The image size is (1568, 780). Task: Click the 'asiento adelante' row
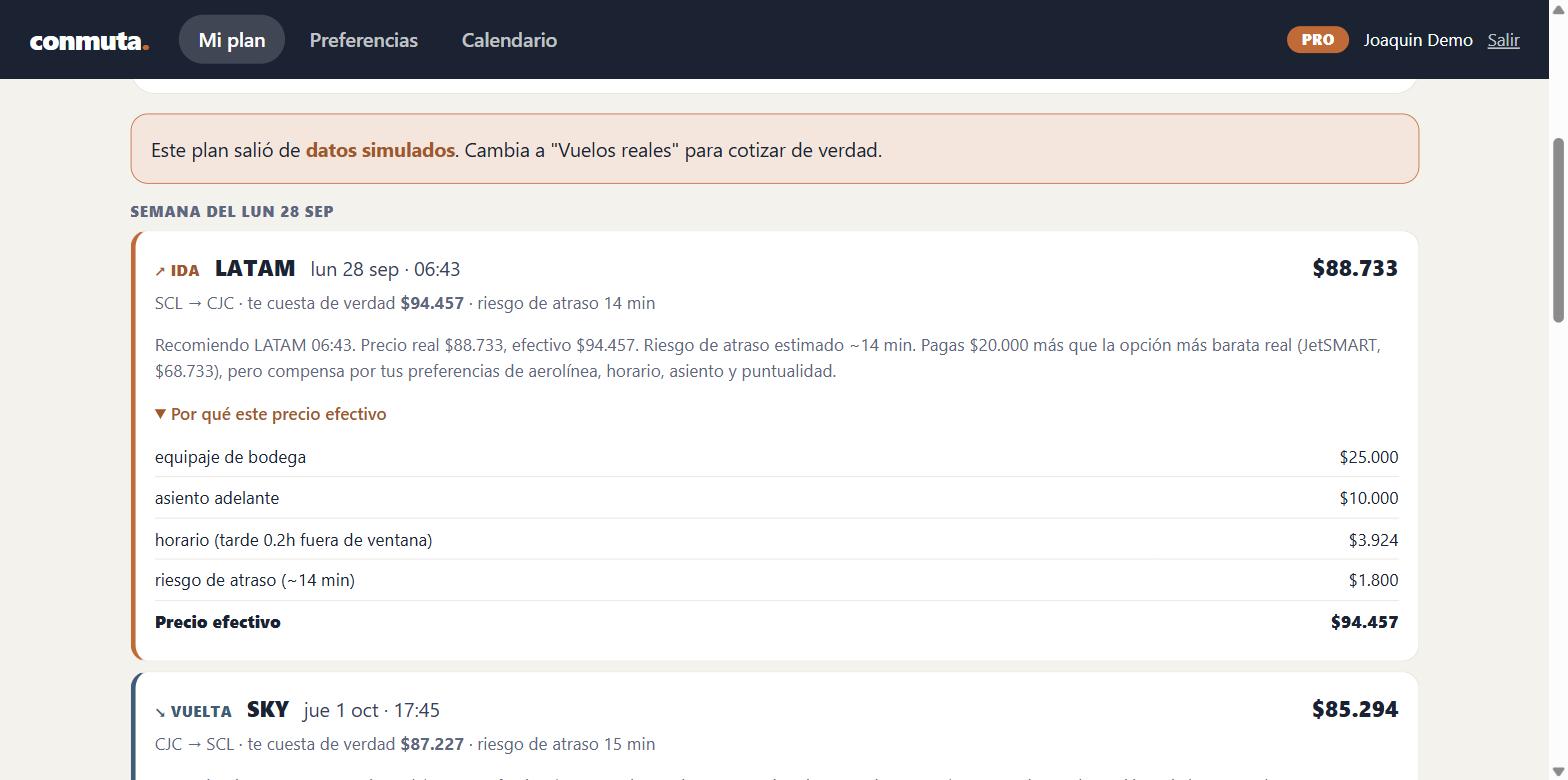pyautogui.click(x=776, y=498)
